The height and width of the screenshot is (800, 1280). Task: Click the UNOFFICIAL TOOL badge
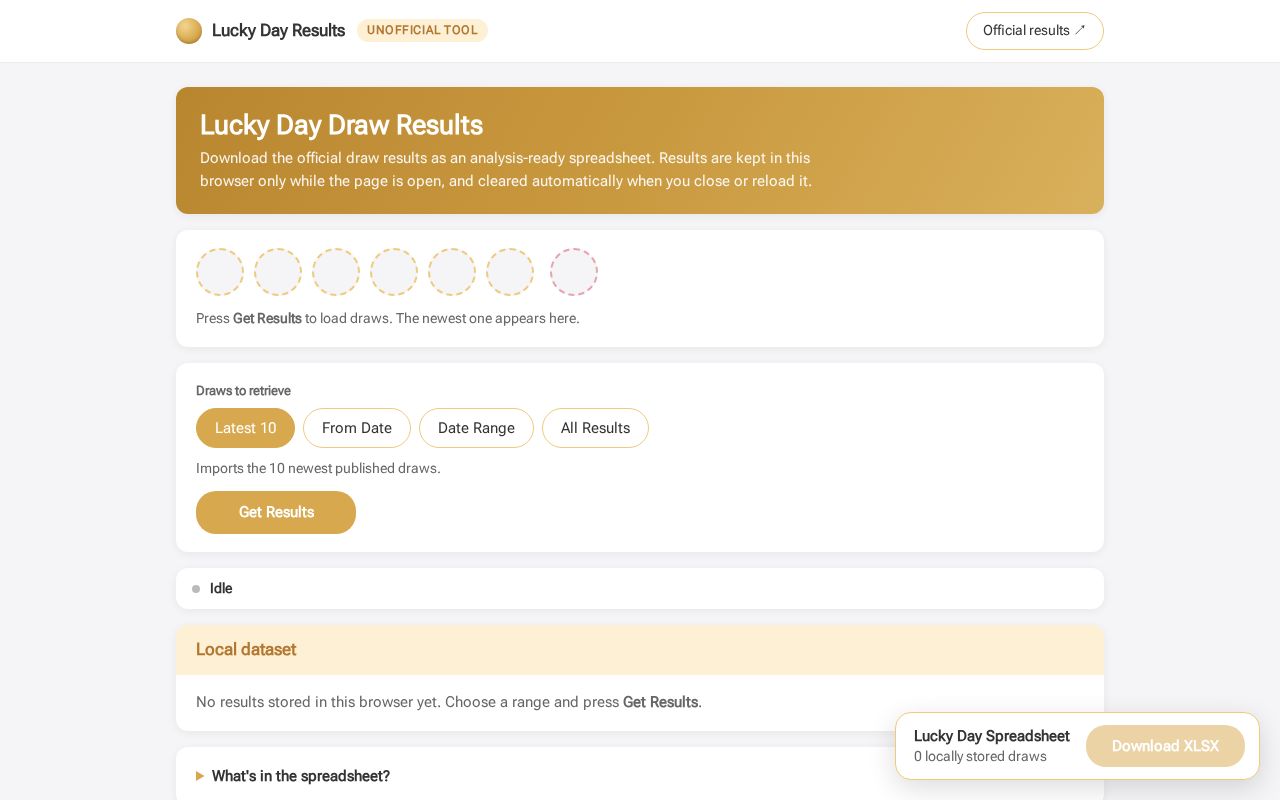point(422,30)
